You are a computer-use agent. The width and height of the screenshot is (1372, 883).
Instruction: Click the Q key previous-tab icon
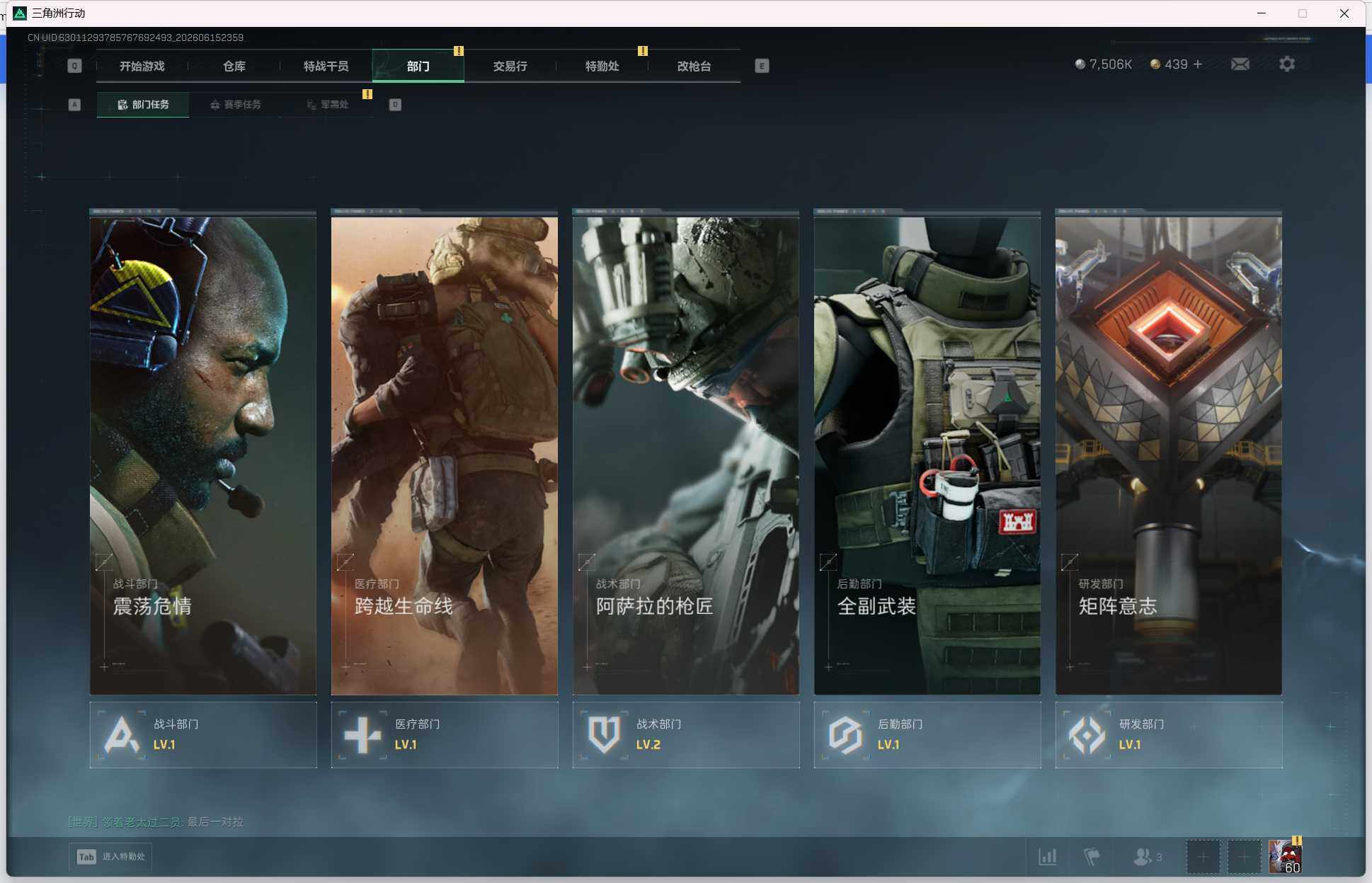(x=74, y=66)
